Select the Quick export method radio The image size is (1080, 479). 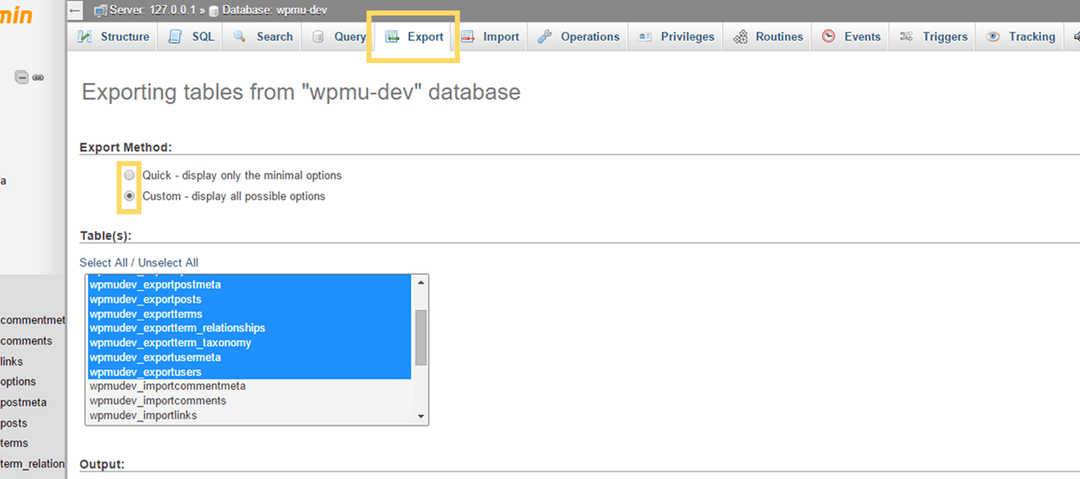click(x=129, y=175)
